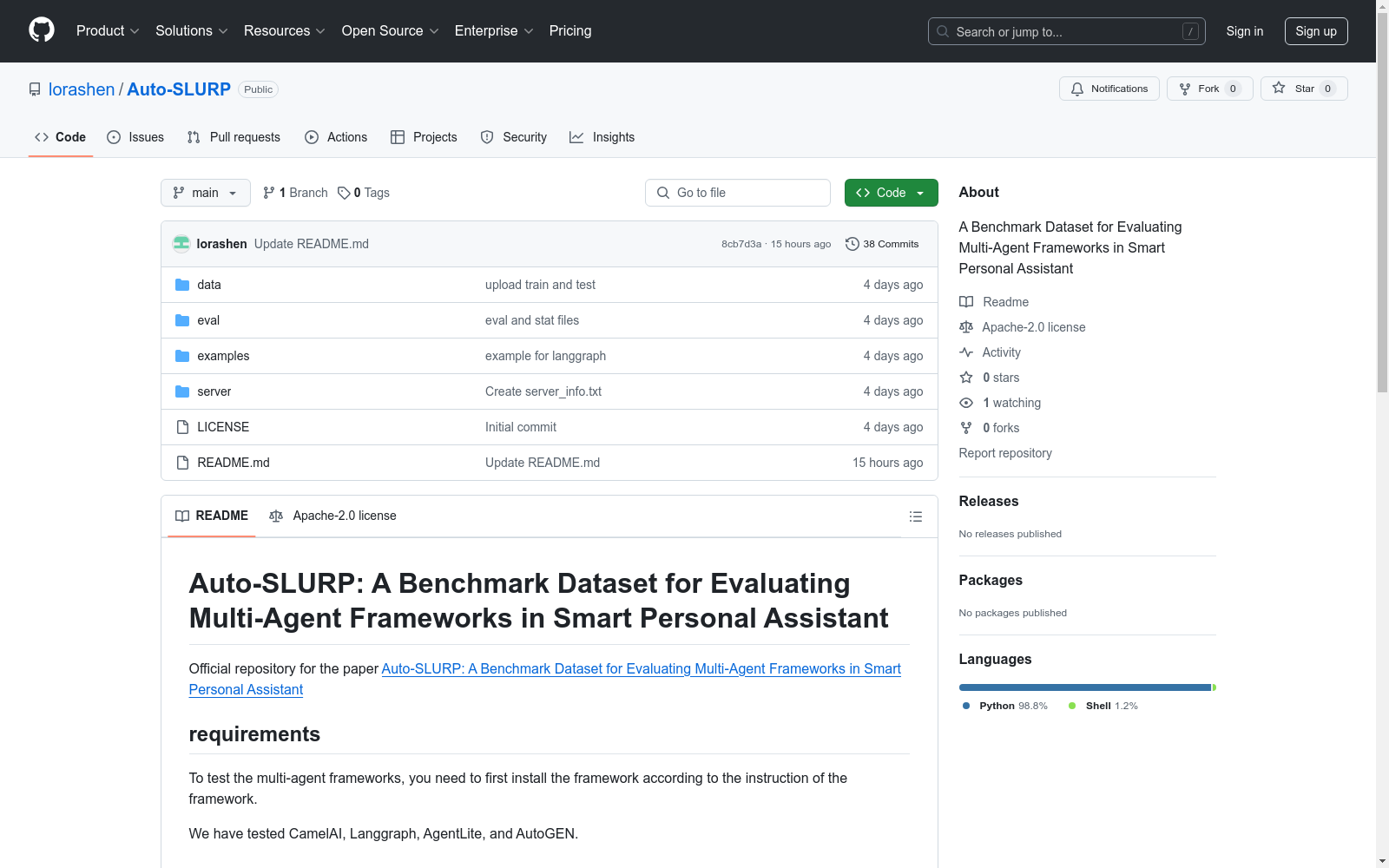Click the Sign in link

coord(1245,31)
